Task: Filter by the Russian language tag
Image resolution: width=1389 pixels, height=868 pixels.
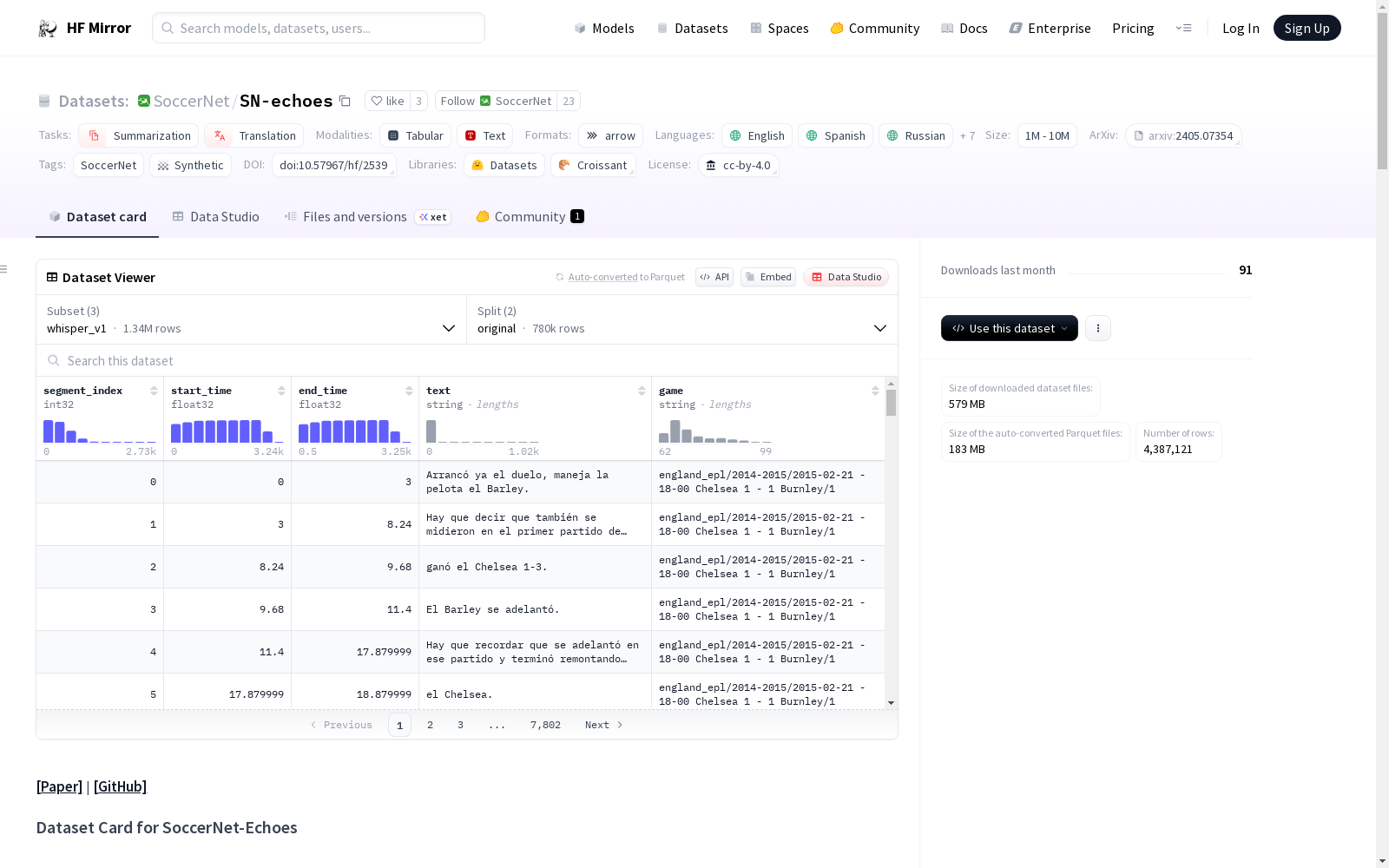Action: (916, 135)
